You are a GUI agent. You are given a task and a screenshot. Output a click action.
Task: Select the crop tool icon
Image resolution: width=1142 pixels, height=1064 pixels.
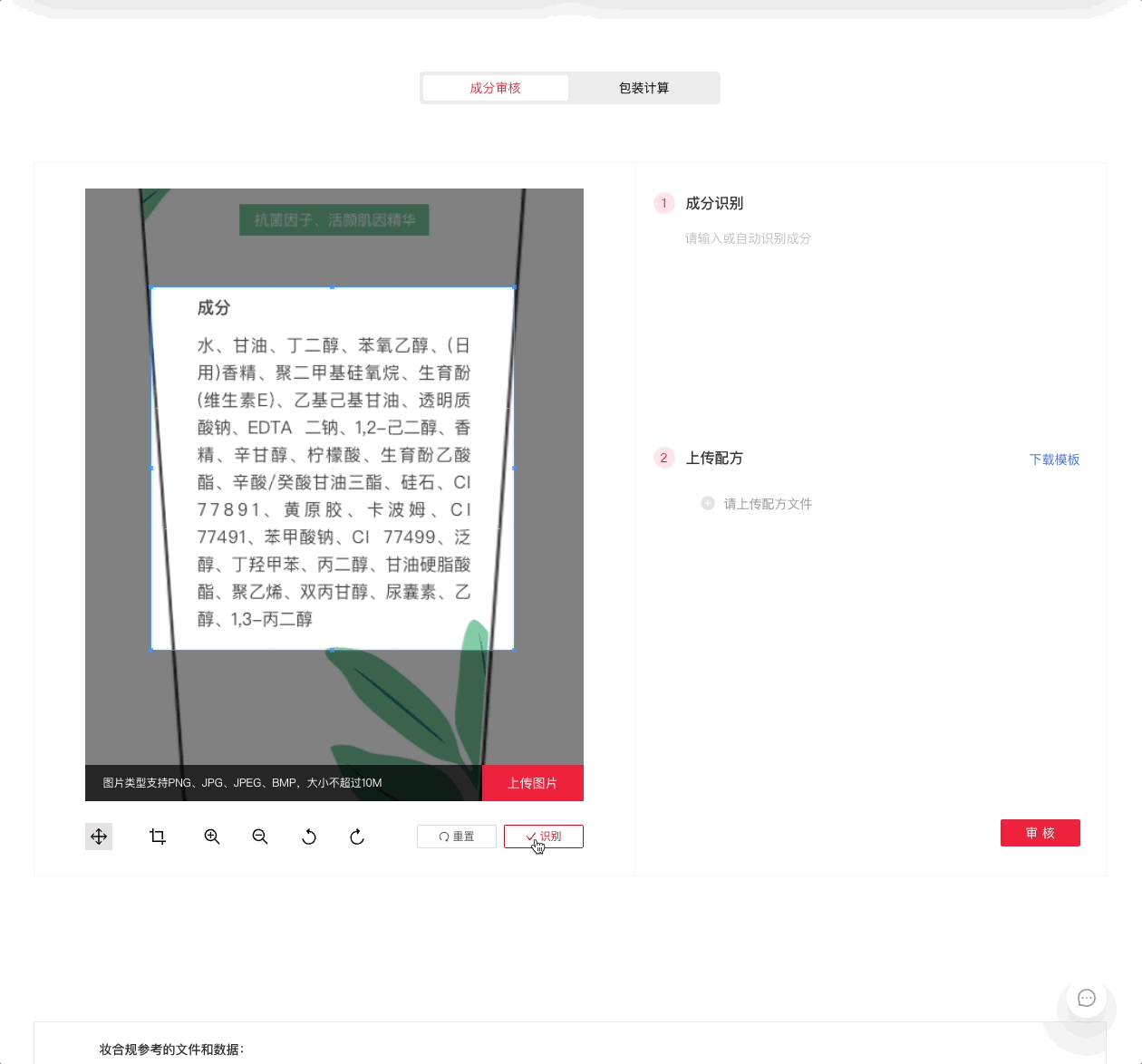click(x=158, y=837)
